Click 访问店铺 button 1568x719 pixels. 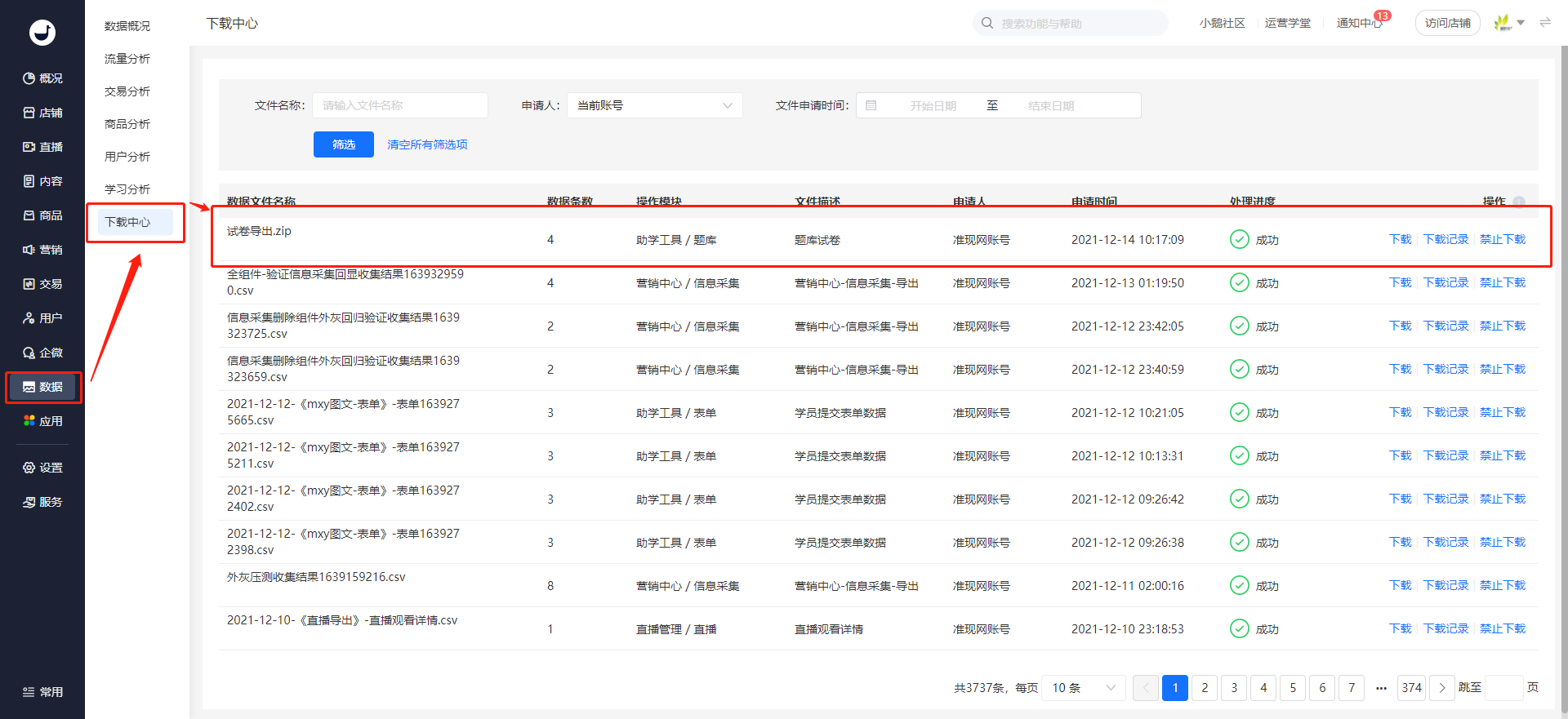(1448, 23)
